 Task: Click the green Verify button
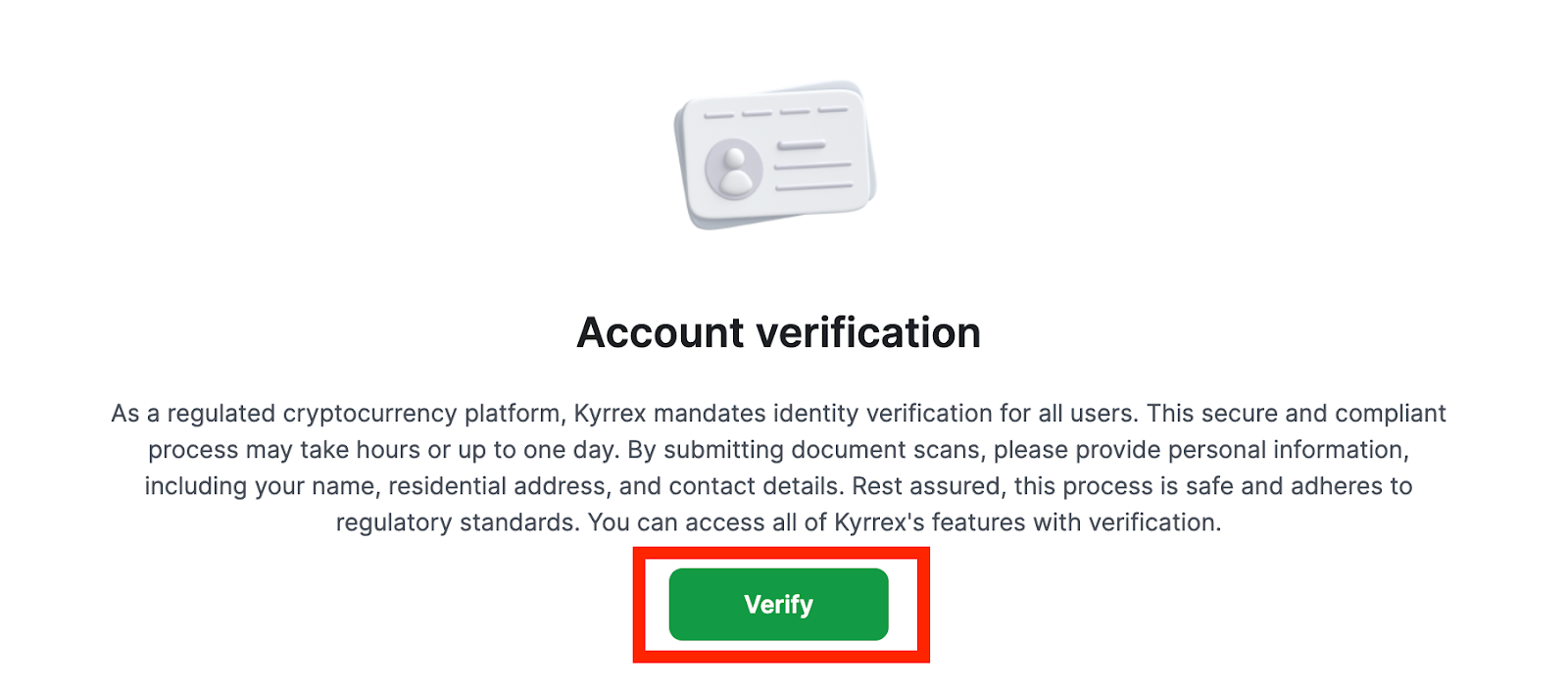click(778, 604)
